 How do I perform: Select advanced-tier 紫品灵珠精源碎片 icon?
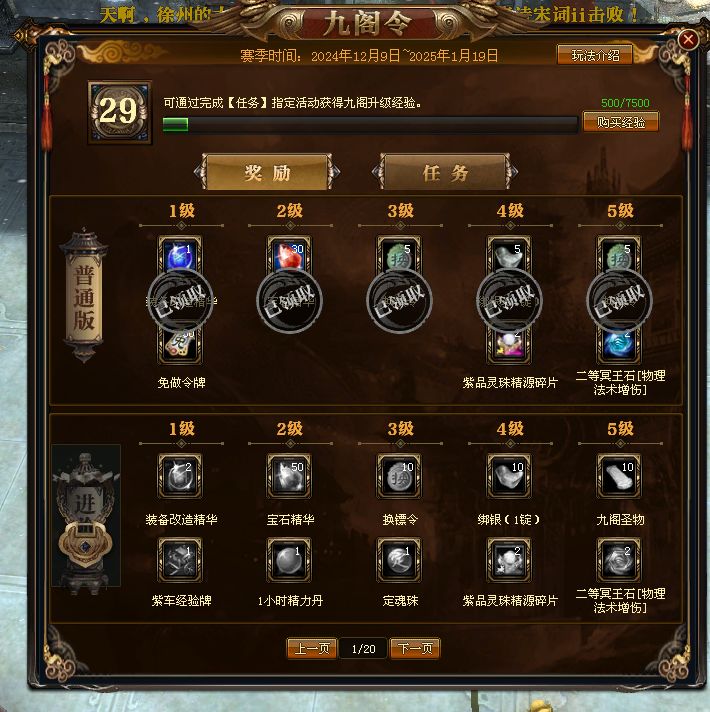(x=509, y=560)
